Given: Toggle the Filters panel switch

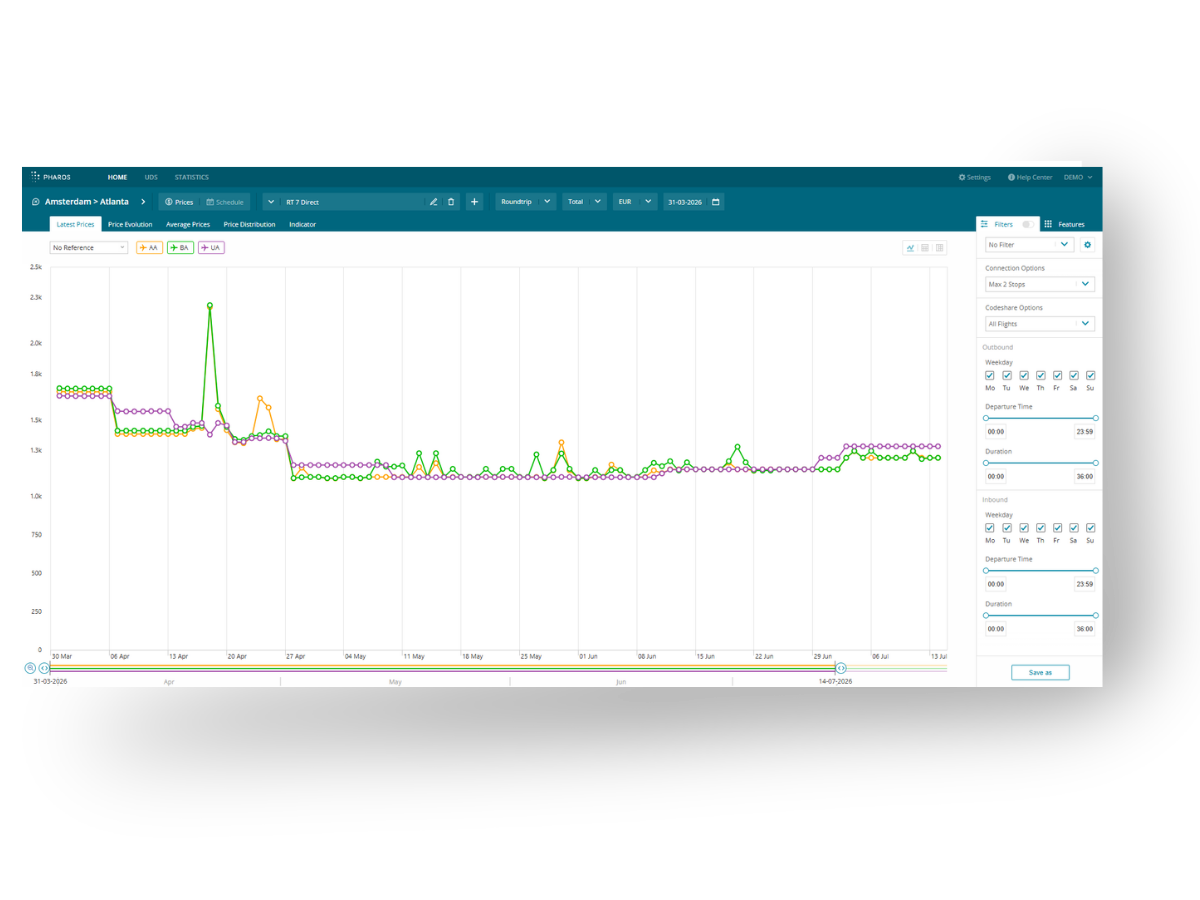Looking at the screenshot, I should pos(1028,224).
